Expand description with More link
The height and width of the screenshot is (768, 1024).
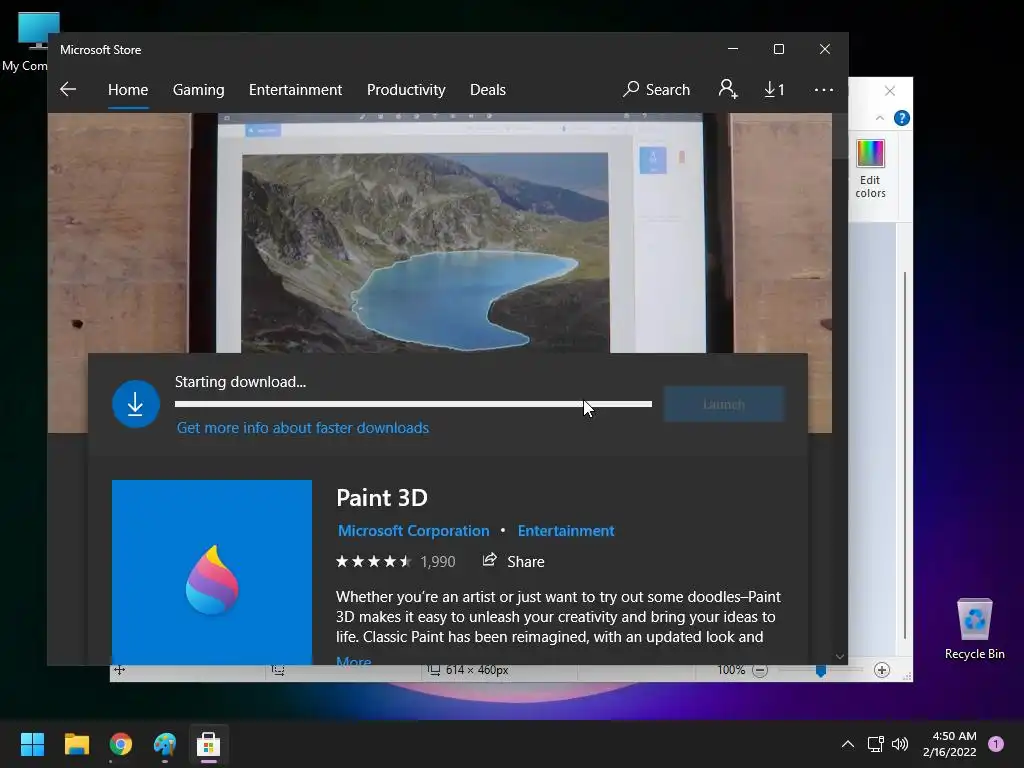point(353,660)
